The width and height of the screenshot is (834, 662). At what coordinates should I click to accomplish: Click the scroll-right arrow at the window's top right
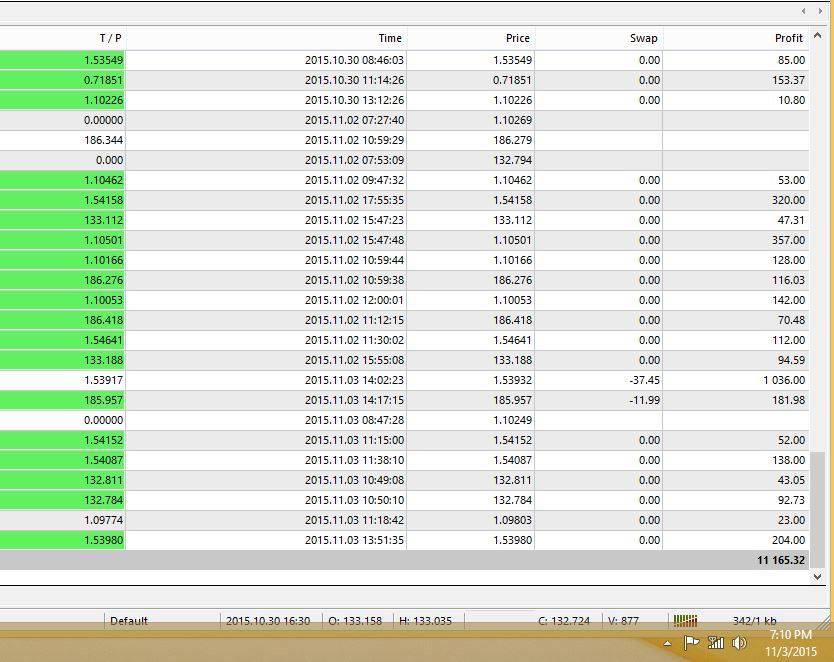820,11
